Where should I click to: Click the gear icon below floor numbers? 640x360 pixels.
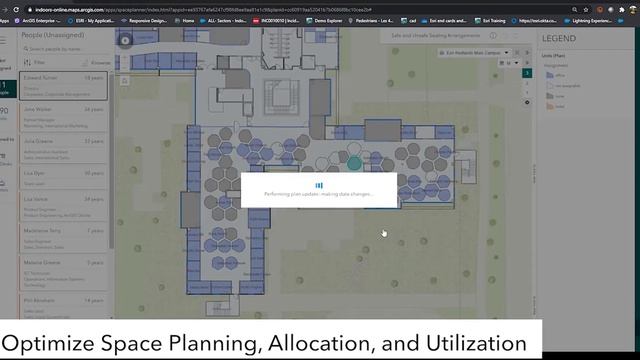click(x=527, y=102)
